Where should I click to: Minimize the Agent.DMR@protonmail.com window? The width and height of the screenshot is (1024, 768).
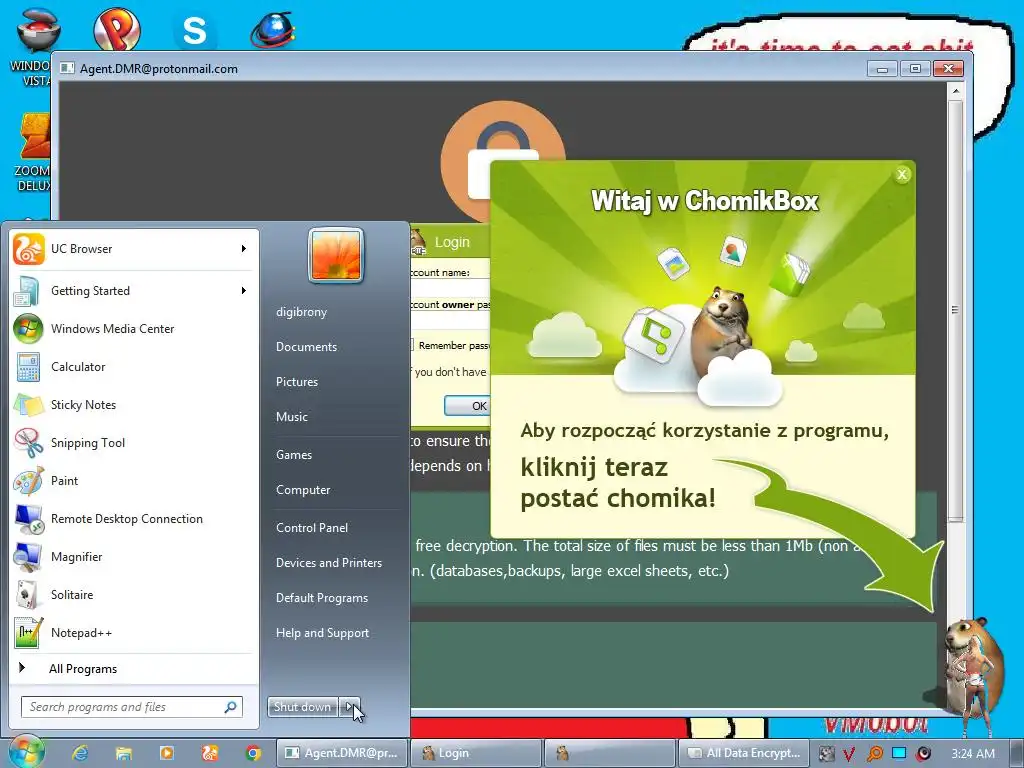coord(883,69)
